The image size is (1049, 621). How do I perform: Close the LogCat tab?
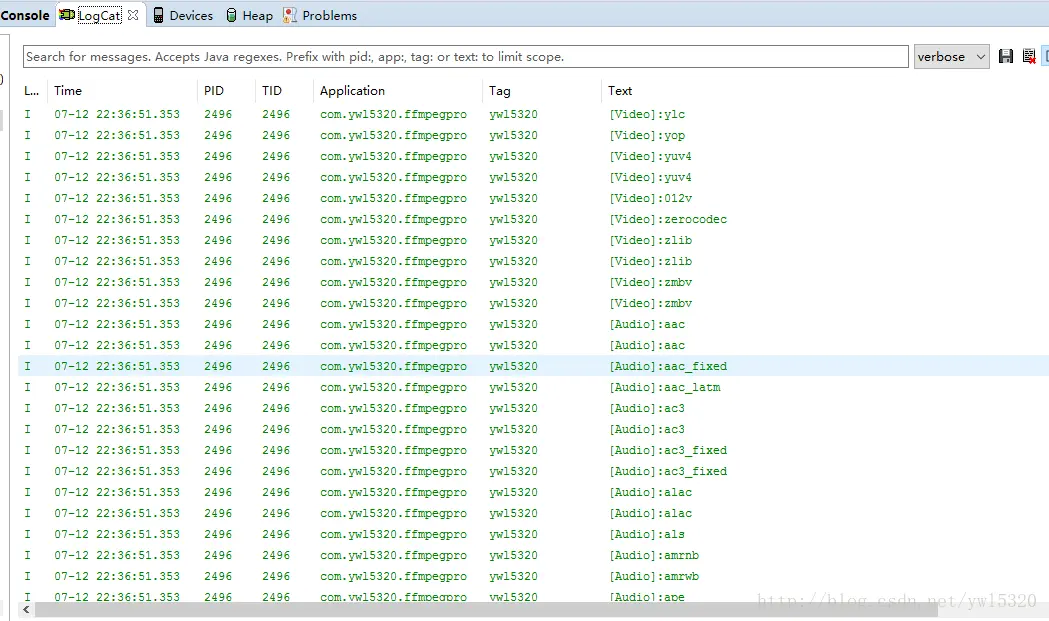point(133,15)
